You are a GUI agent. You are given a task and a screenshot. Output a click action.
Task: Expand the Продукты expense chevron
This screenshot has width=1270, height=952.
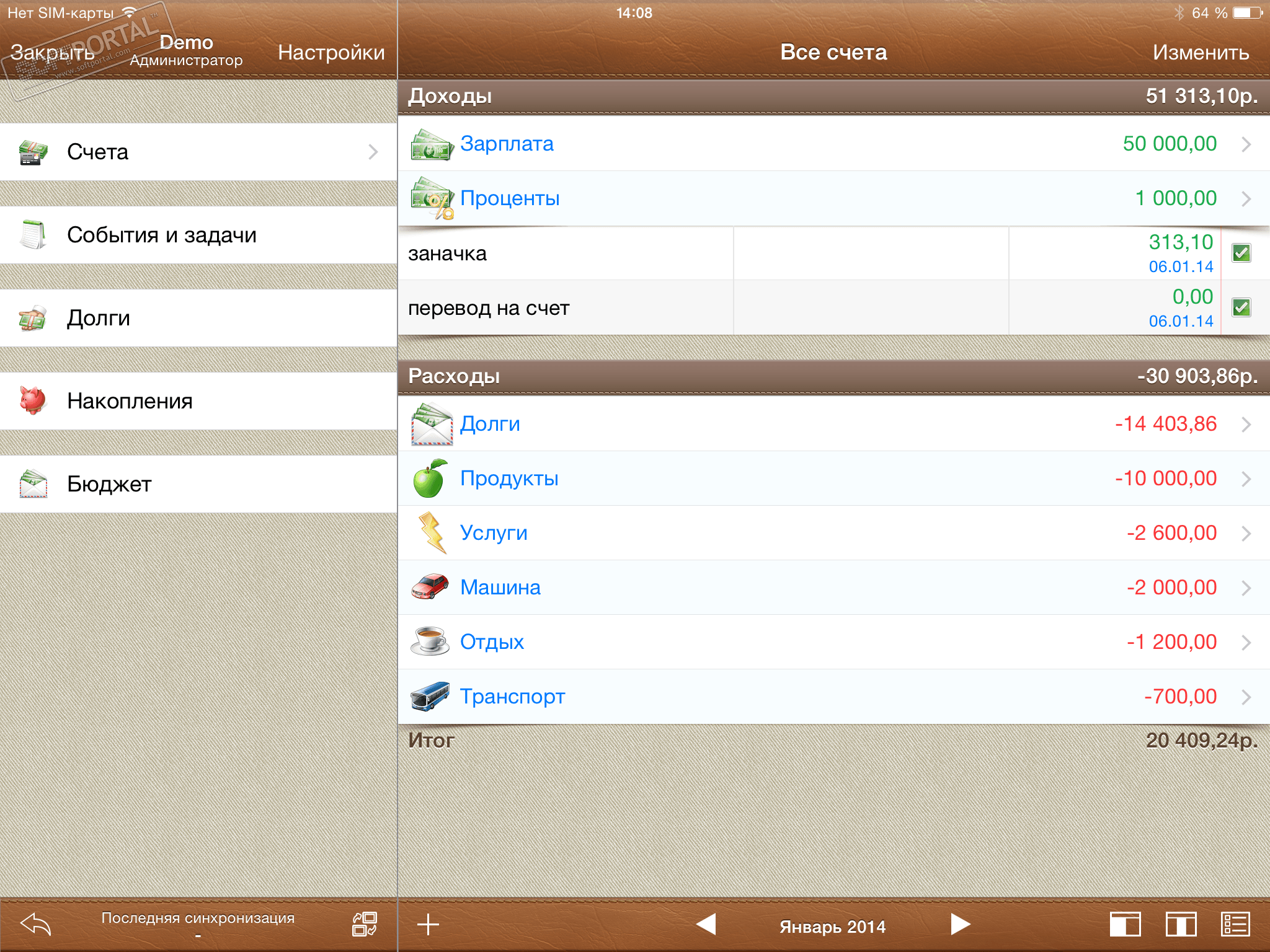point(1246,479)
